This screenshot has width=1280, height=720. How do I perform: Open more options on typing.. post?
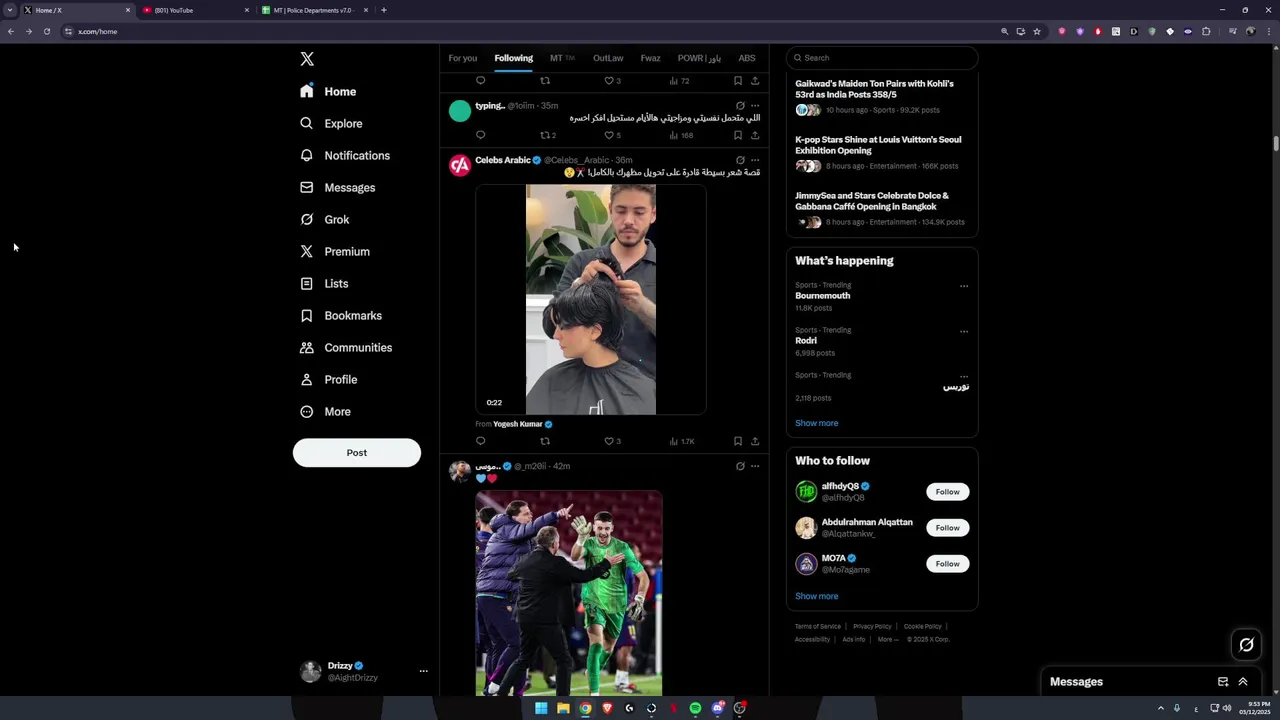755,105
